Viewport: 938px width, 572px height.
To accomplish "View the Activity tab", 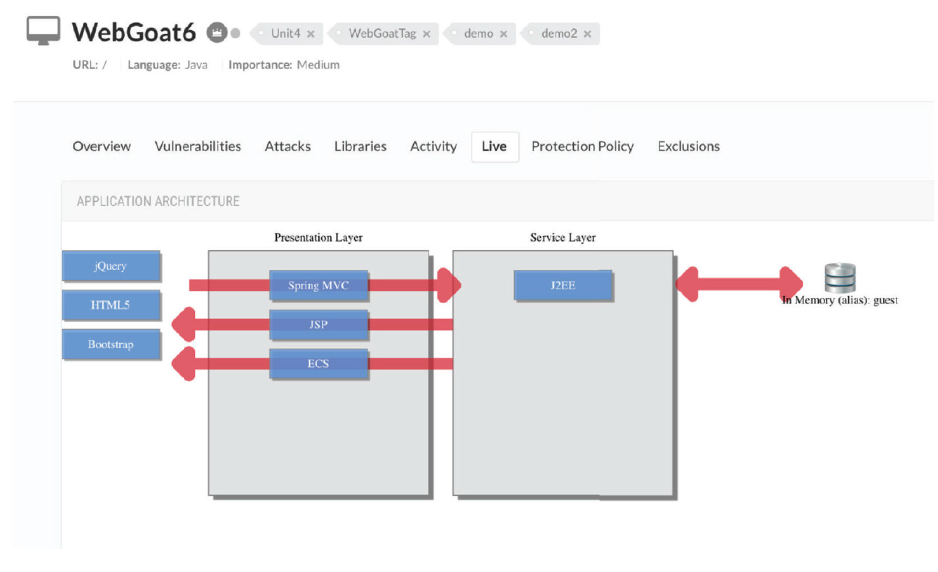I will 433,146.
